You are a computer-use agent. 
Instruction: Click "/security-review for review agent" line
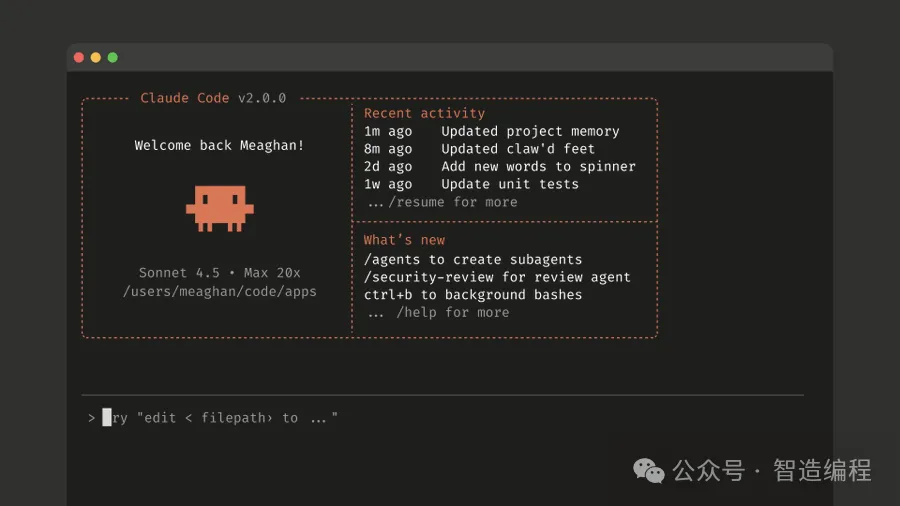click(x=497, y=278)
